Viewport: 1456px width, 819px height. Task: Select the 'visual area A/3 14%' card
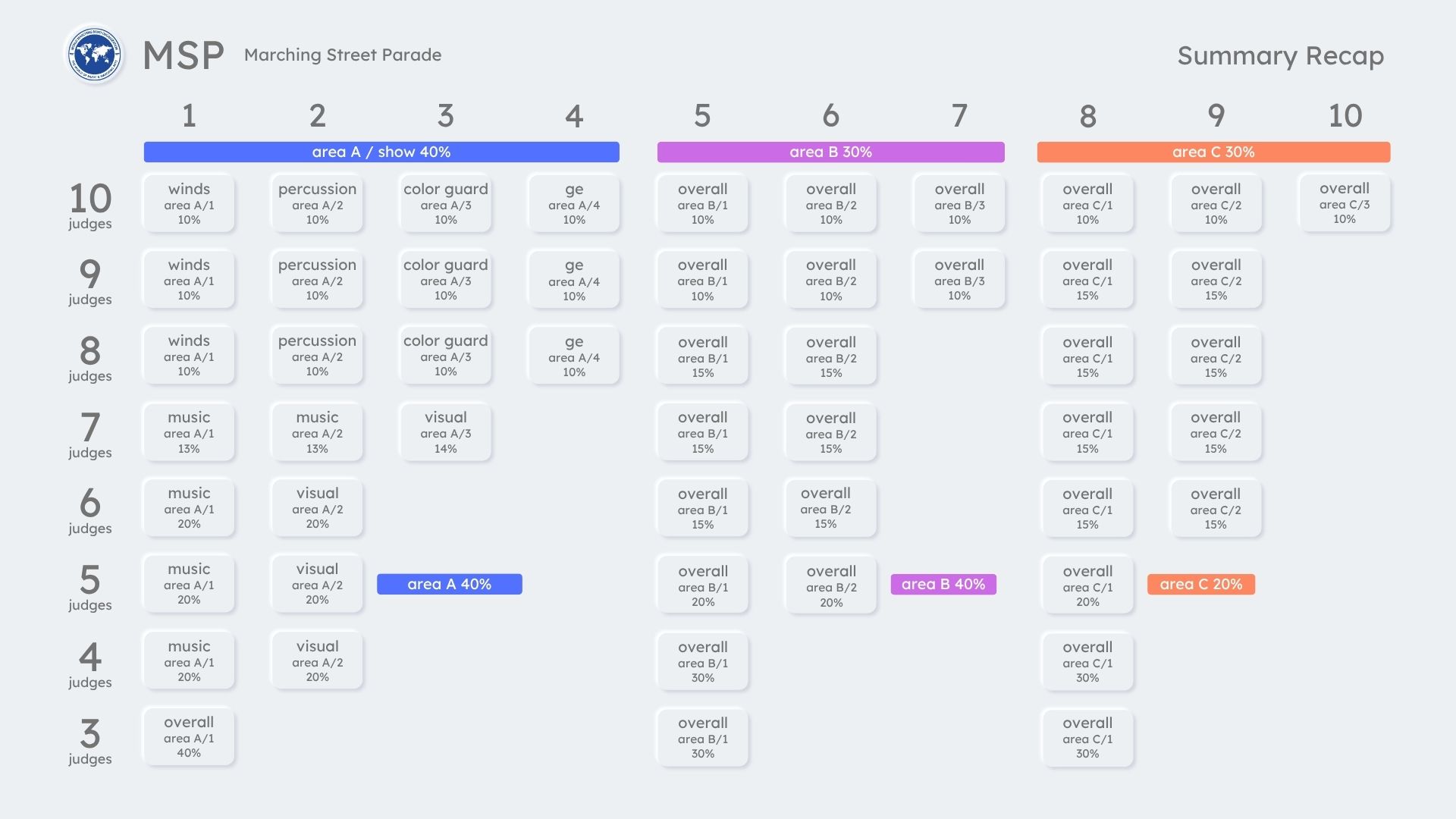(446, 432)
